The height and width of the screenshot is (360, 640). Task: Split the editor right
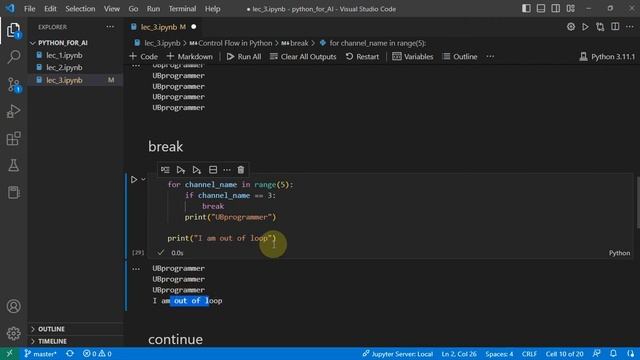pyautogui.click(x=615, y=27)
